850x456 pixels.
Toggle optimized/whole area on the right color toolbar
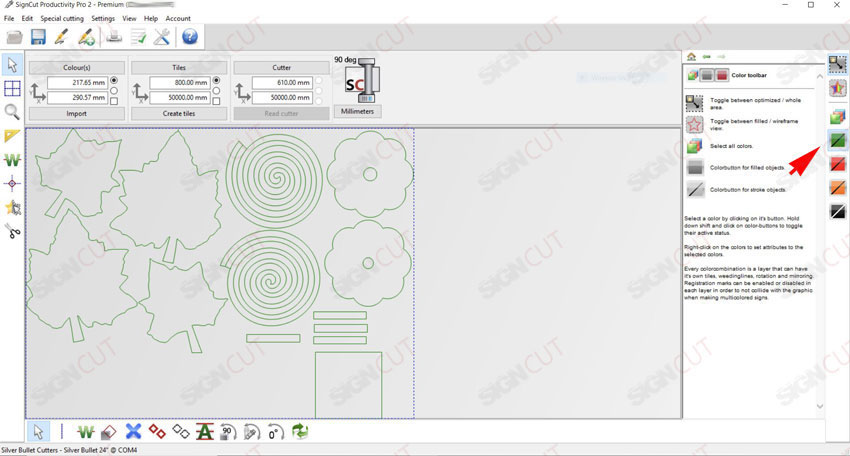(x=838, y=64)
